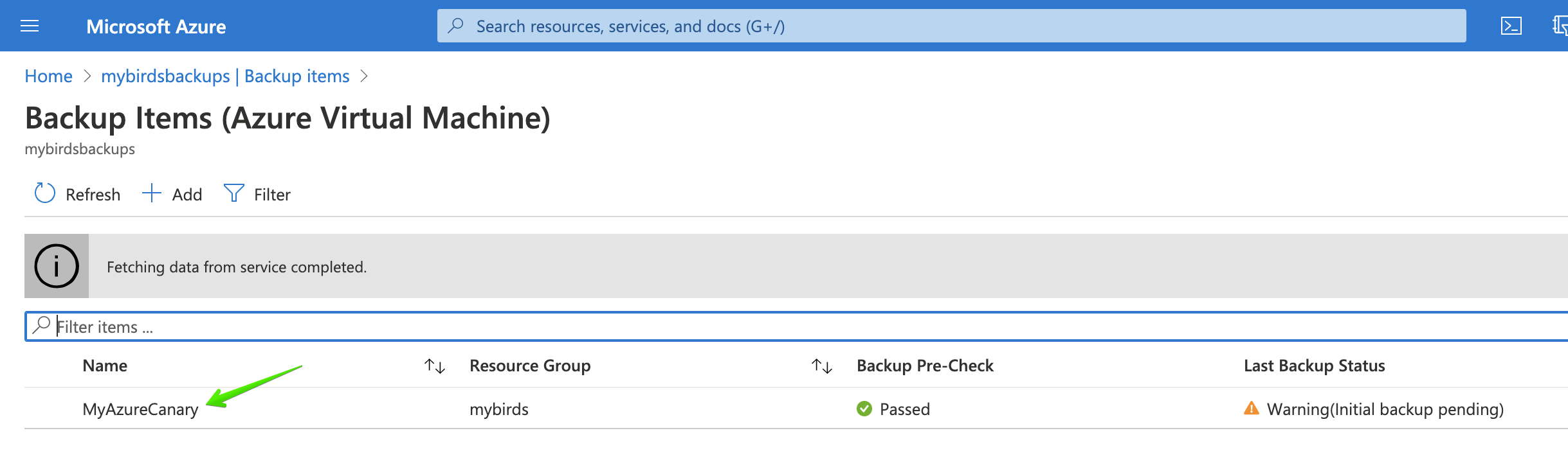Click the Filter button
Viewport: 1568px width, 469px height.
tap(257, 194)
